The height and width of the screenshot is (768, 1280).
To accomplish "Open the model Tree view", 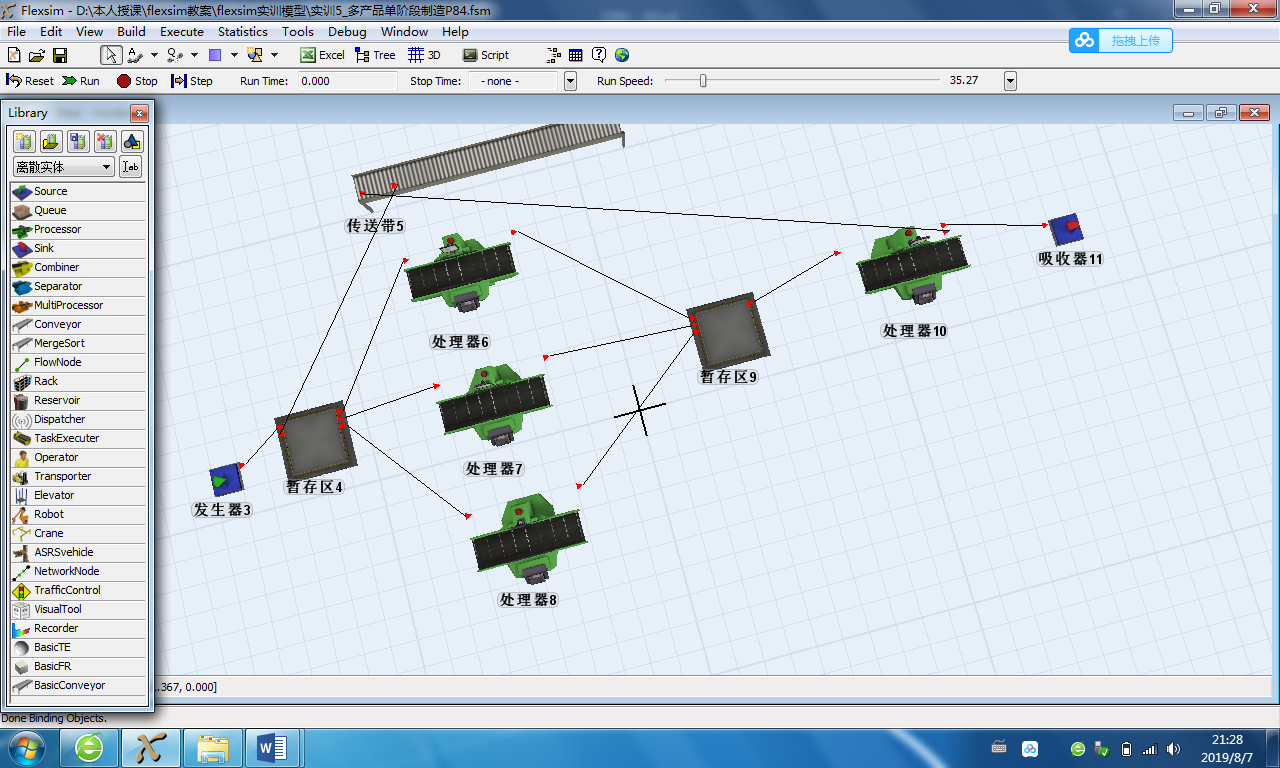I will 375,55.
